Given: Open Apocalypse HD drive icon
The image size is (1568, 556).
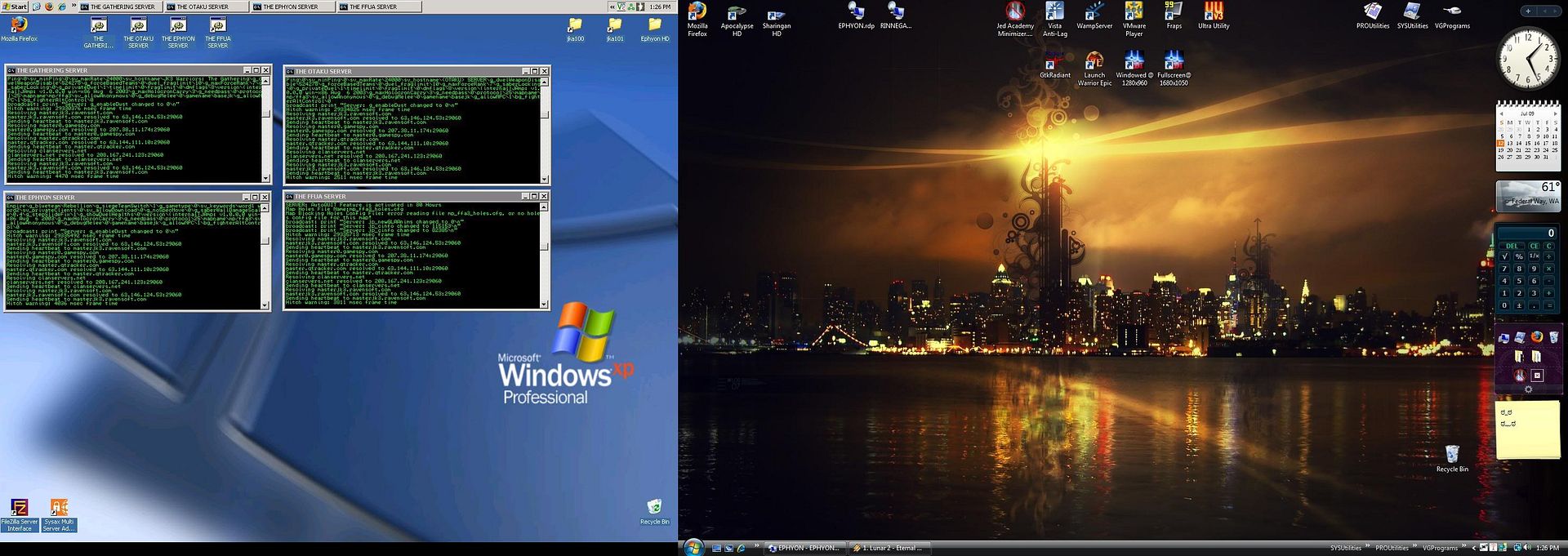Looking at the screenshot, I should point(737,20).
